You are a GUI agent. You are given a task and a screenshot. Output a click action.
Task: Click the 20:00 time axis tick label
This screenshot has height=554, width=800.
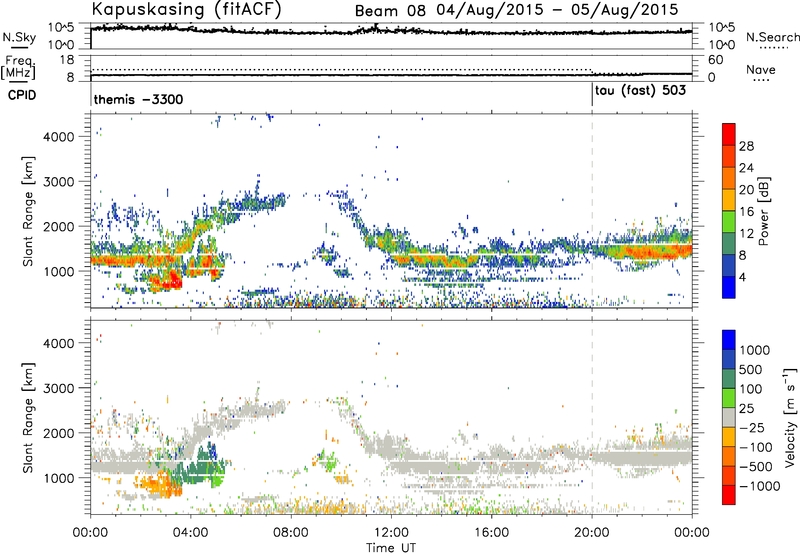point(592,533)
